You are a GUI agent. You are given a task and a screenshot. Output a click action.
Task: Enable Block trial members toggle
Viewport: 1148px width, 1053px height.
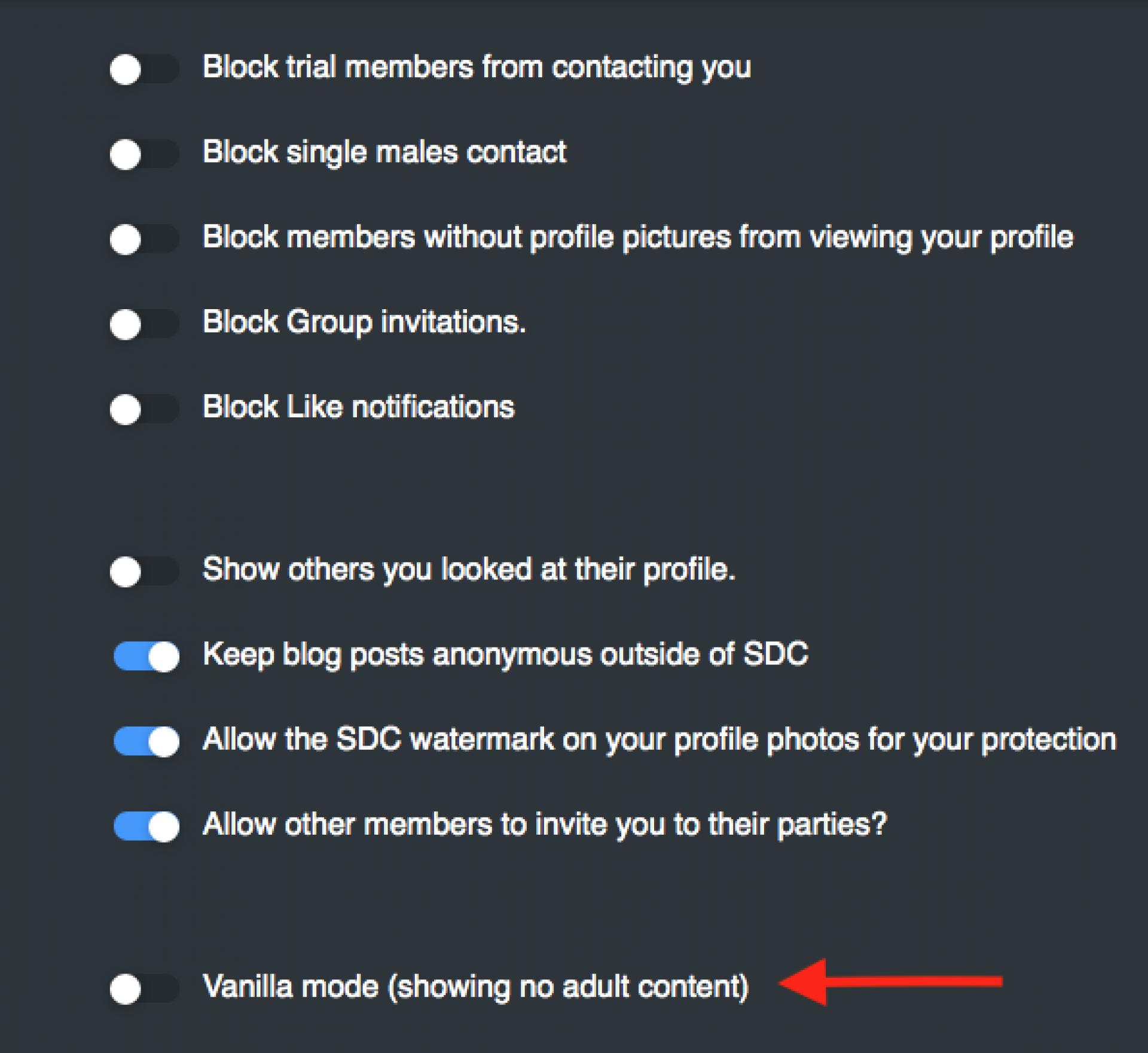coord(144,69)
